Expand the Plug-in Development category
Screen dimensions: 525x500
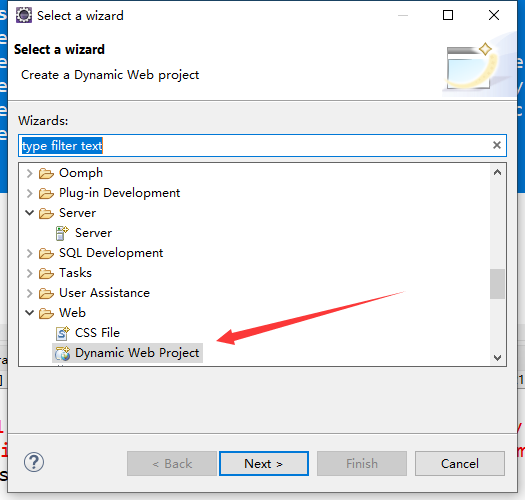pyautogui.click(x=30, y=193)
